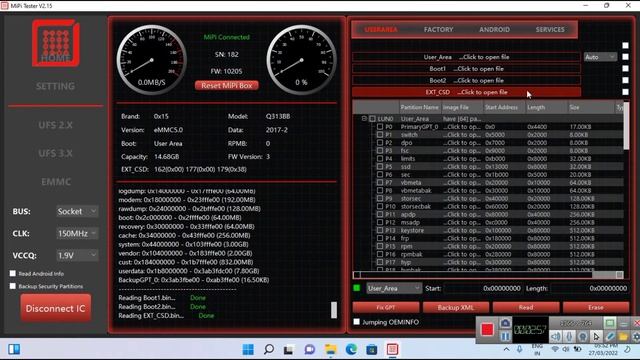Open the VCCQ 1.9V dropdown
Screen dimensions: 640x360
77,256
